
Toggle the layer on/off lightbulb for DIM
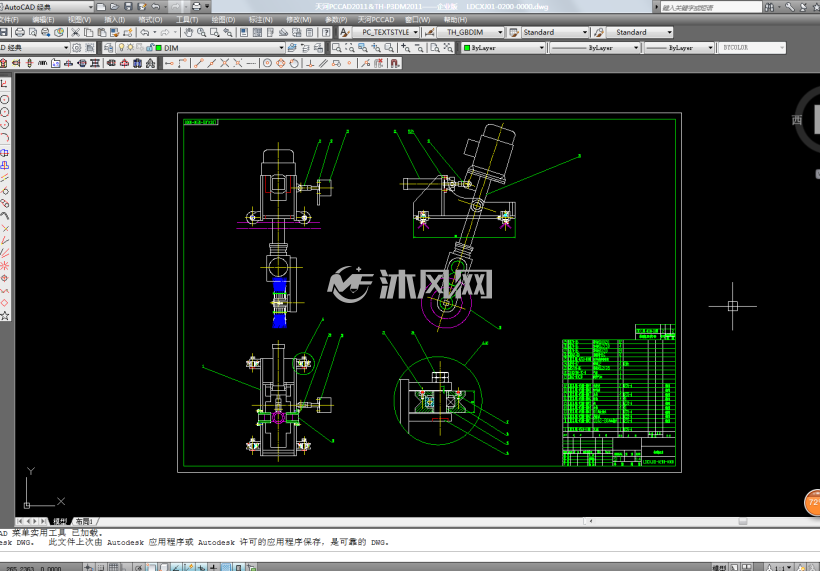coord(122,48)
